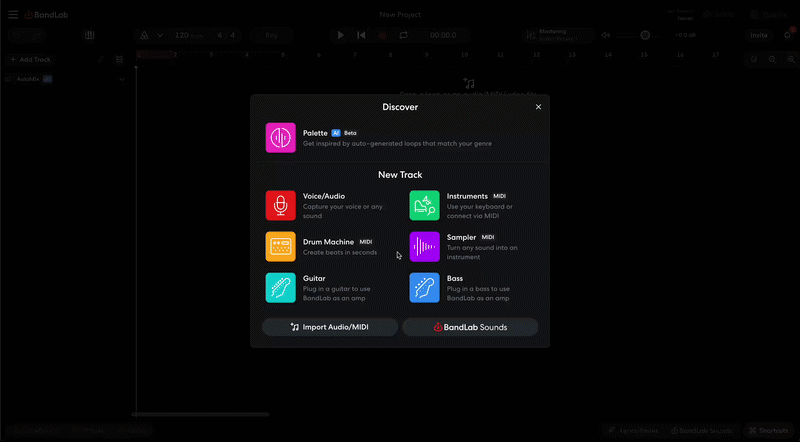
Task: Choose the Instruments MIDI track icon
Action: coord(425,205)
